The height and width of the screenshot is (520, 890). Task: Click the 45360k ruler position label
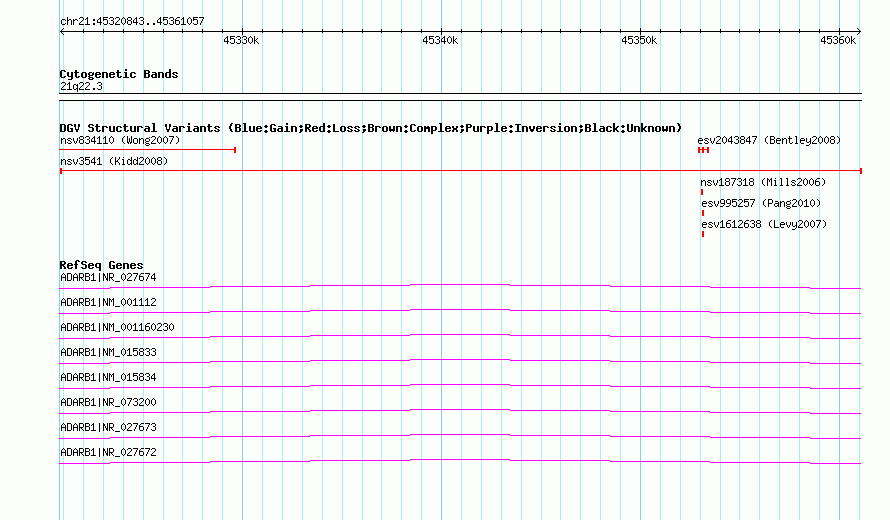pos(838,40)
